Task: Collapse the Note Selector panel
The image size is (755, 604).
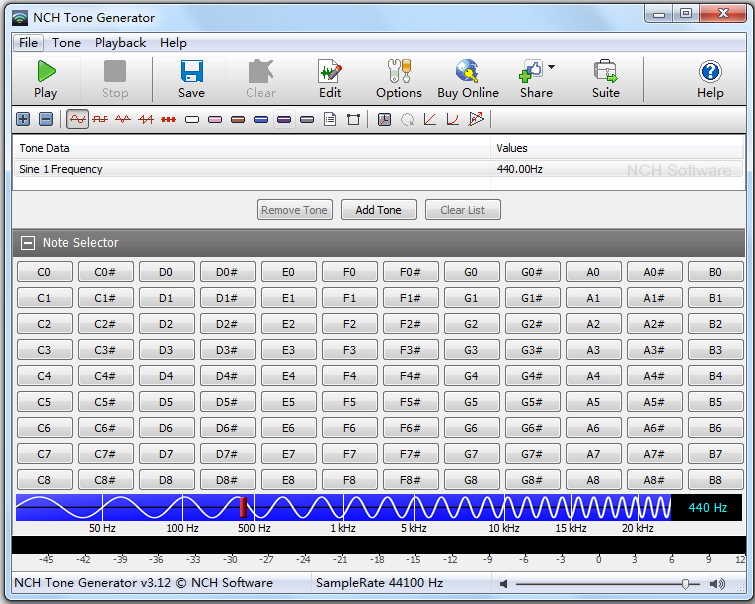Action: pyautogui.click(x=27, y=243)
